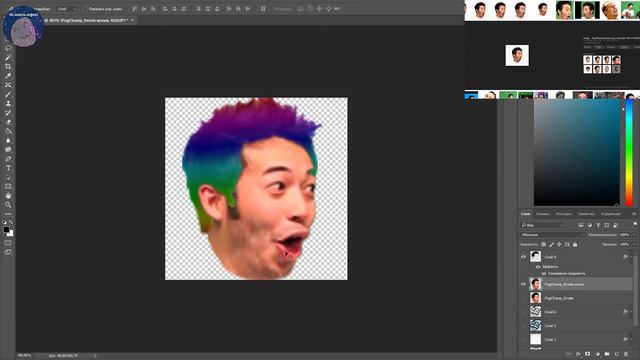Show the hidden PopChamp_Emote layer
The image size is (640, 360).
click(x=524, y=298)
